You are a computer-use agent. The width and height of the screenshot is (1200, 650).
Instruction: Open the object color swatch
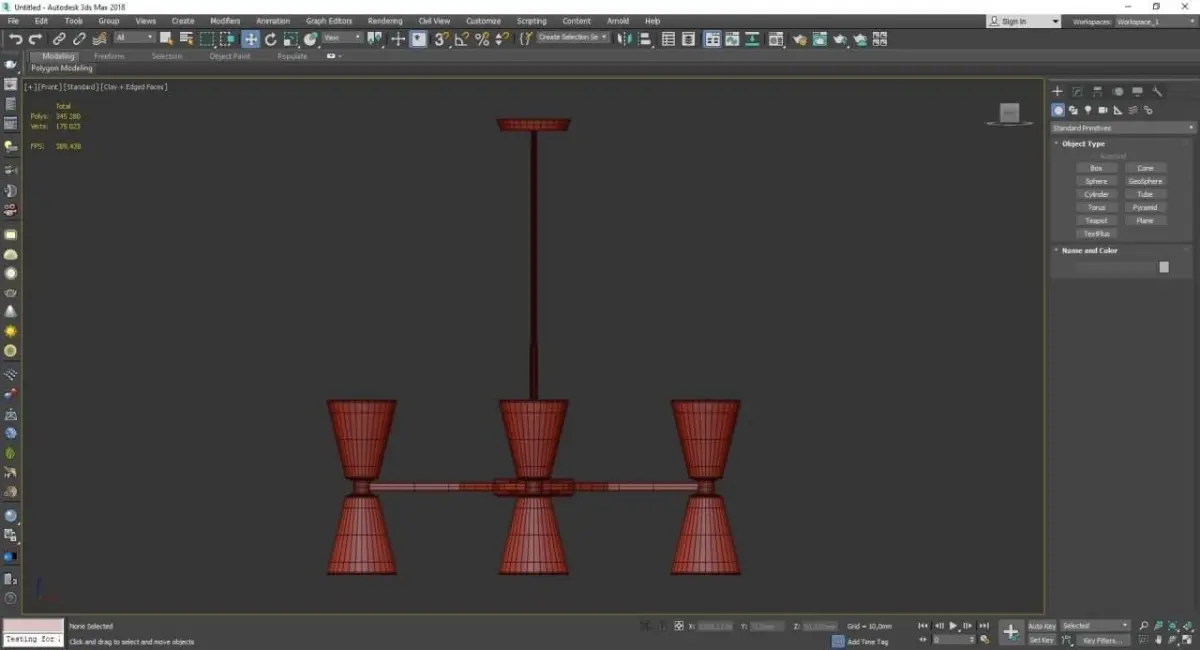tap(1164, 267)
